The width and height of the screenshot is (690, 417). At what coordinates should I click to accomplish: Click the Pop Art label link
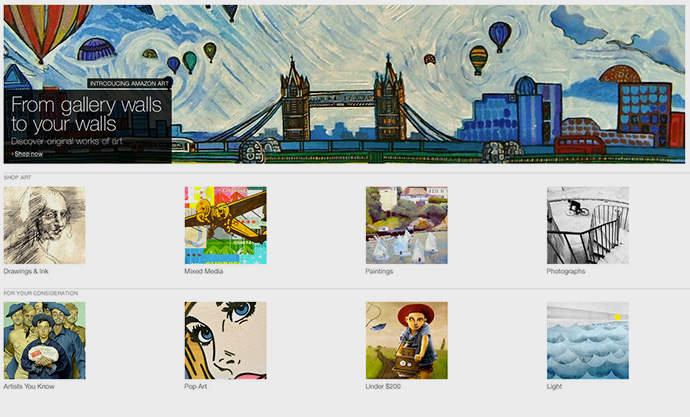pos(196,387)
